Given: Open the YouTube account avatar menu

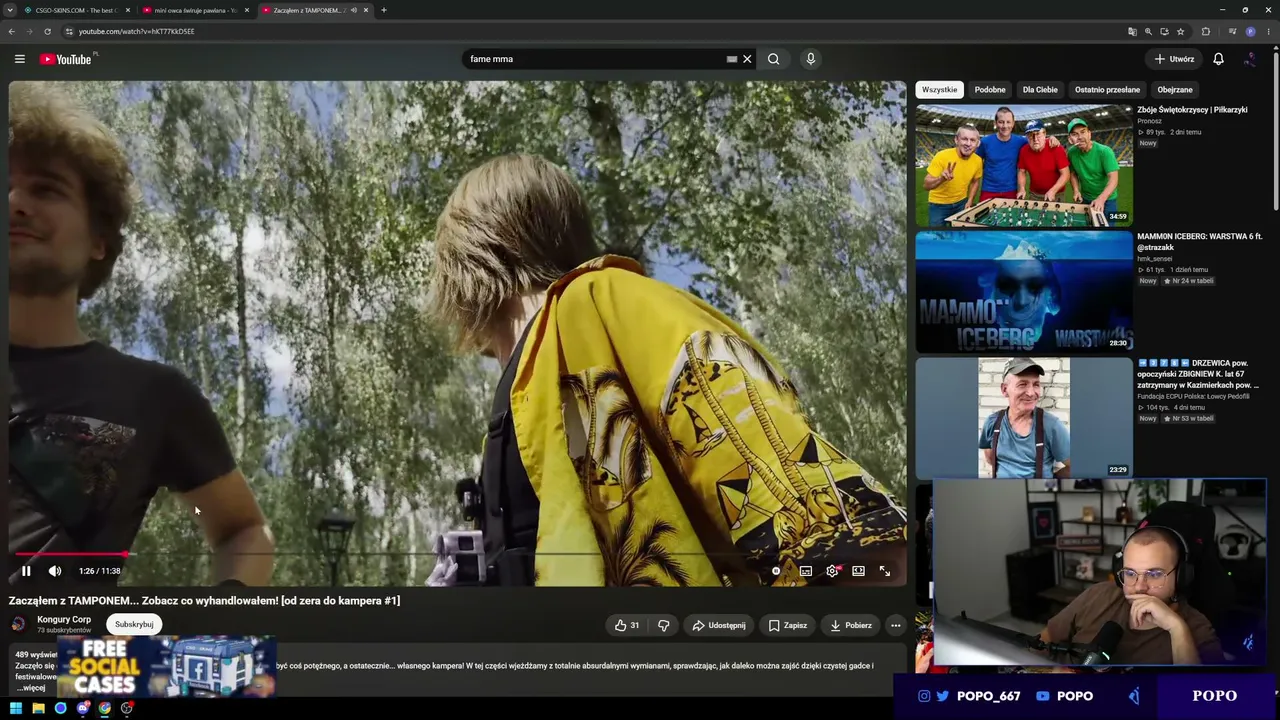Looking at the screenshot, I should point(1250,59).
